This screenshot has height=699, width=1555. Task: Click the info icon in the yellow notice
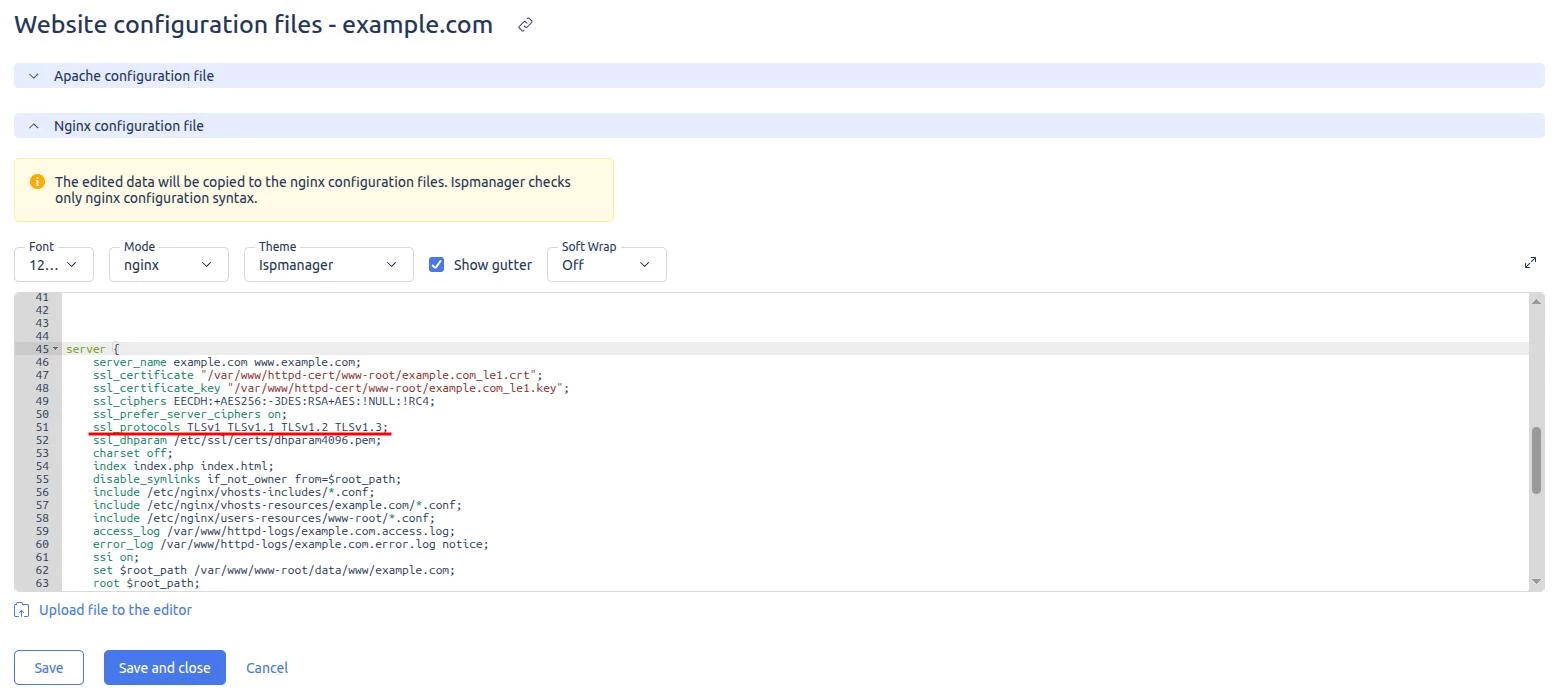pyautogui.click(x=37, y=182)
